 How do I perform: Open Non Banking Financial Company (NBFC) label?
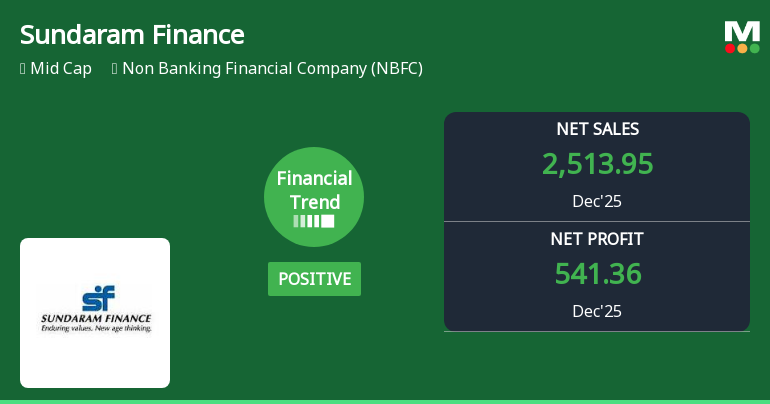(x=272, y=69)
